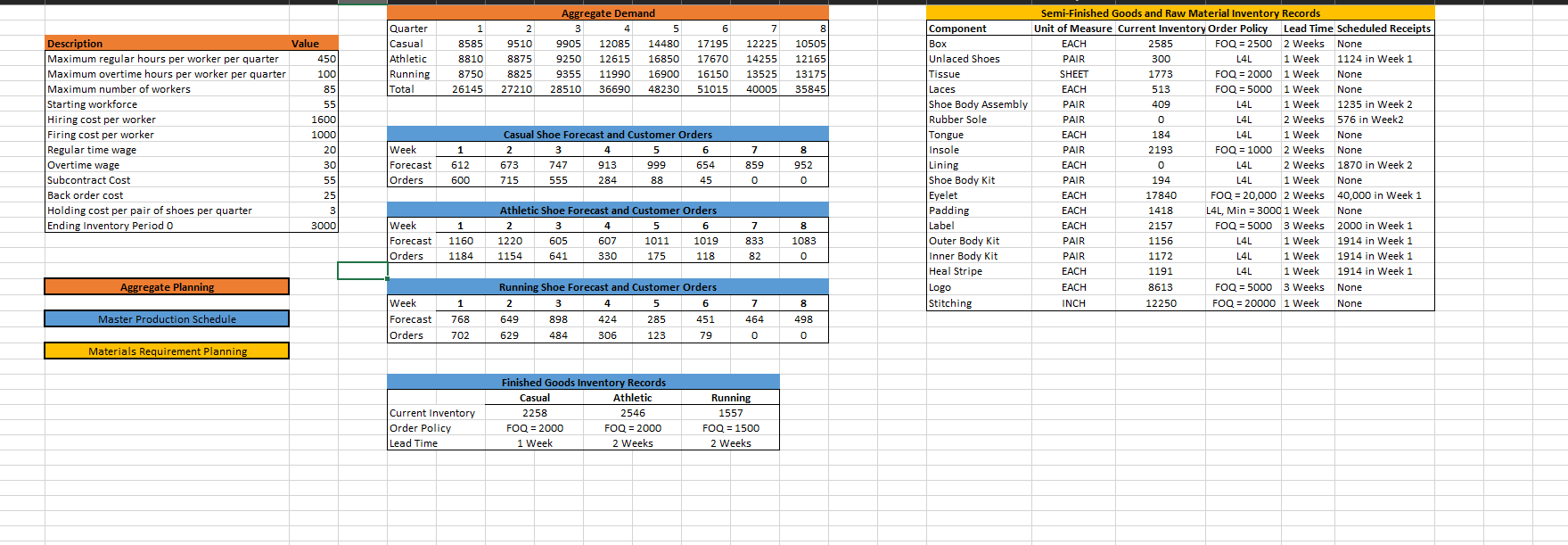Select the 'Scheduled Receipts' column header
Image resolution: width=1568 pixels, height=545 pixels.
(x=1384, y=29)
